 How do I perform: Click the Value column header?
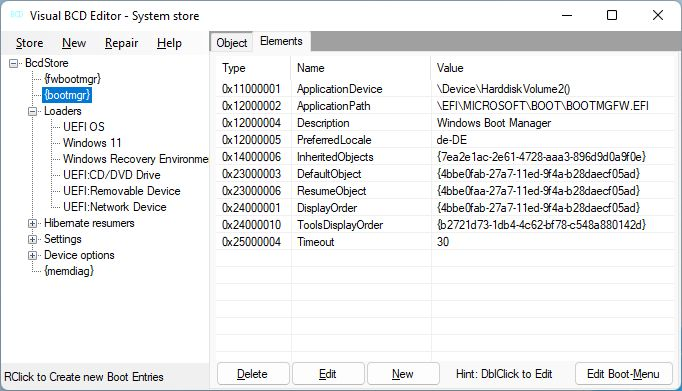(450, 68)
